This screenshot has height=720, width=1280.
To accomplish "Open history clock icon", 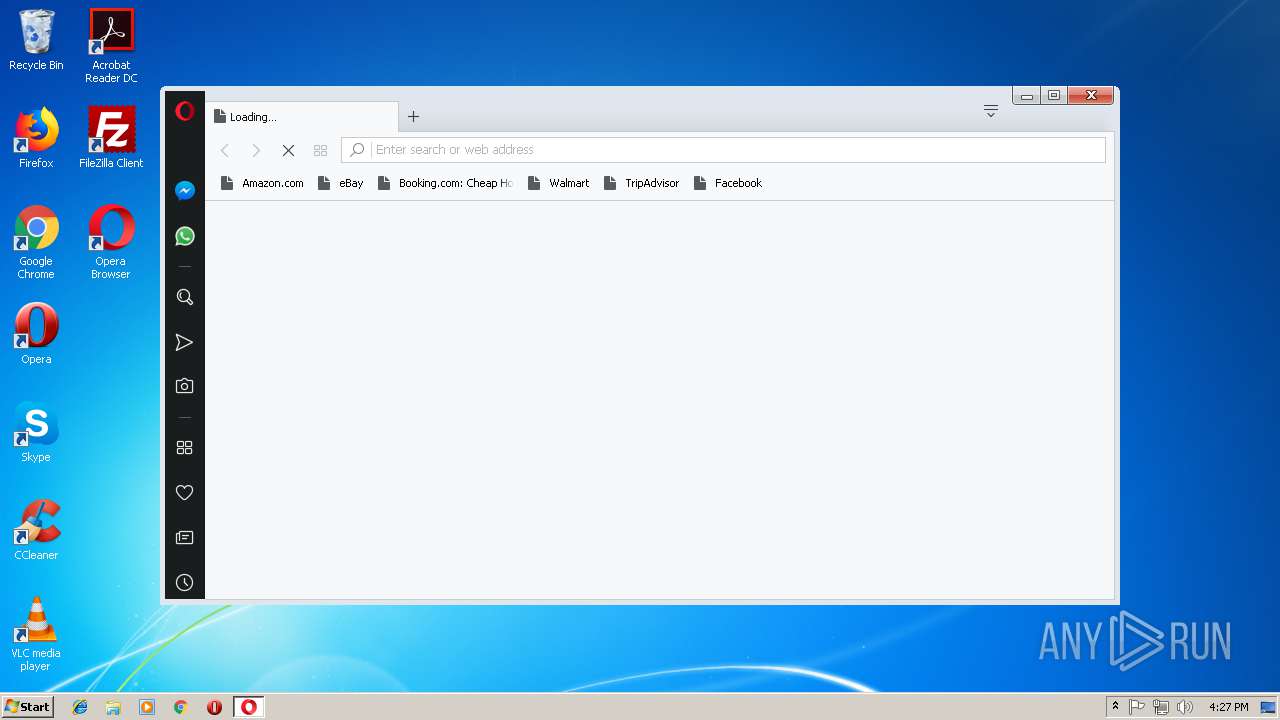I will [184, 582].
